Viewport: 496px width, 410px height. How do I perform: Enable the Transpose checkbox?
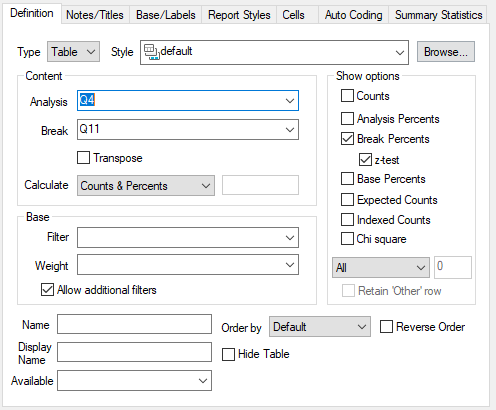tap(83, 158)
